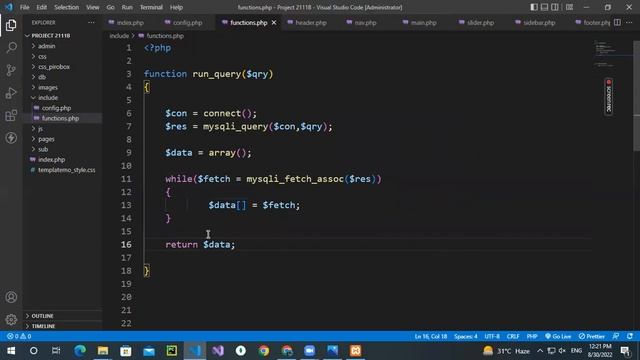Switch to the header.php tab
Viewport: 640px width, 360px height.
pos(311,22)
